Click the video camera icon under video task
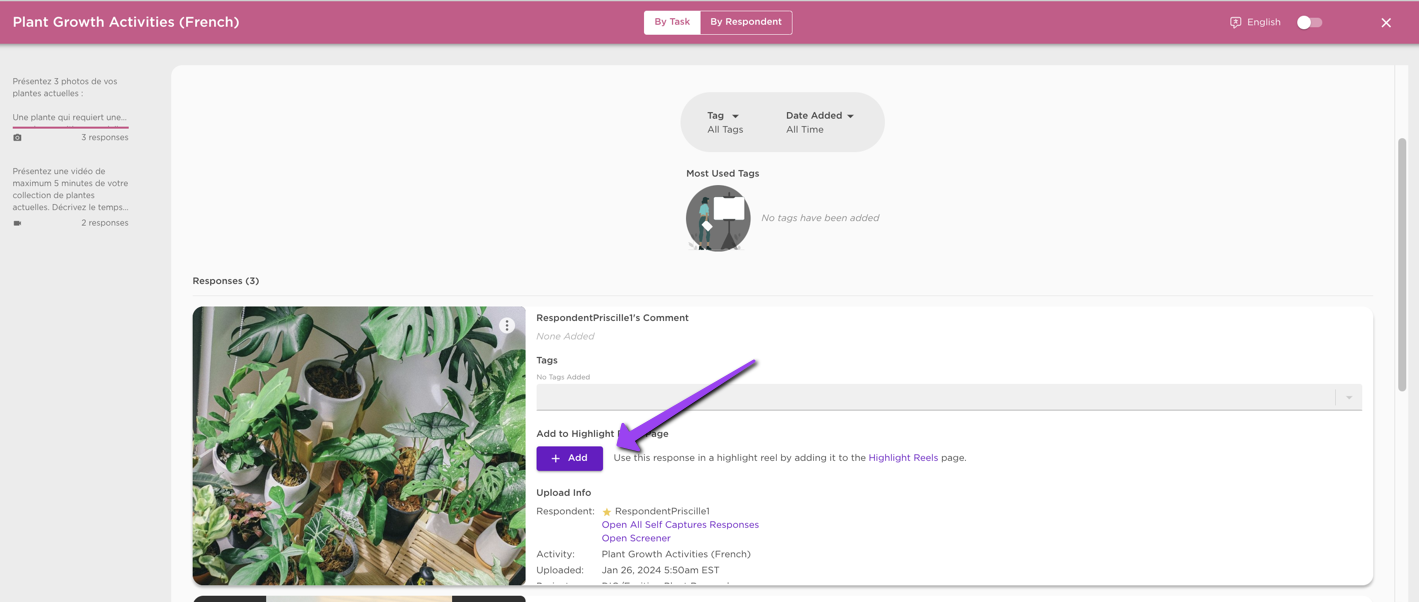Viewport: 1419px width, 602px height. coord(17,223)
